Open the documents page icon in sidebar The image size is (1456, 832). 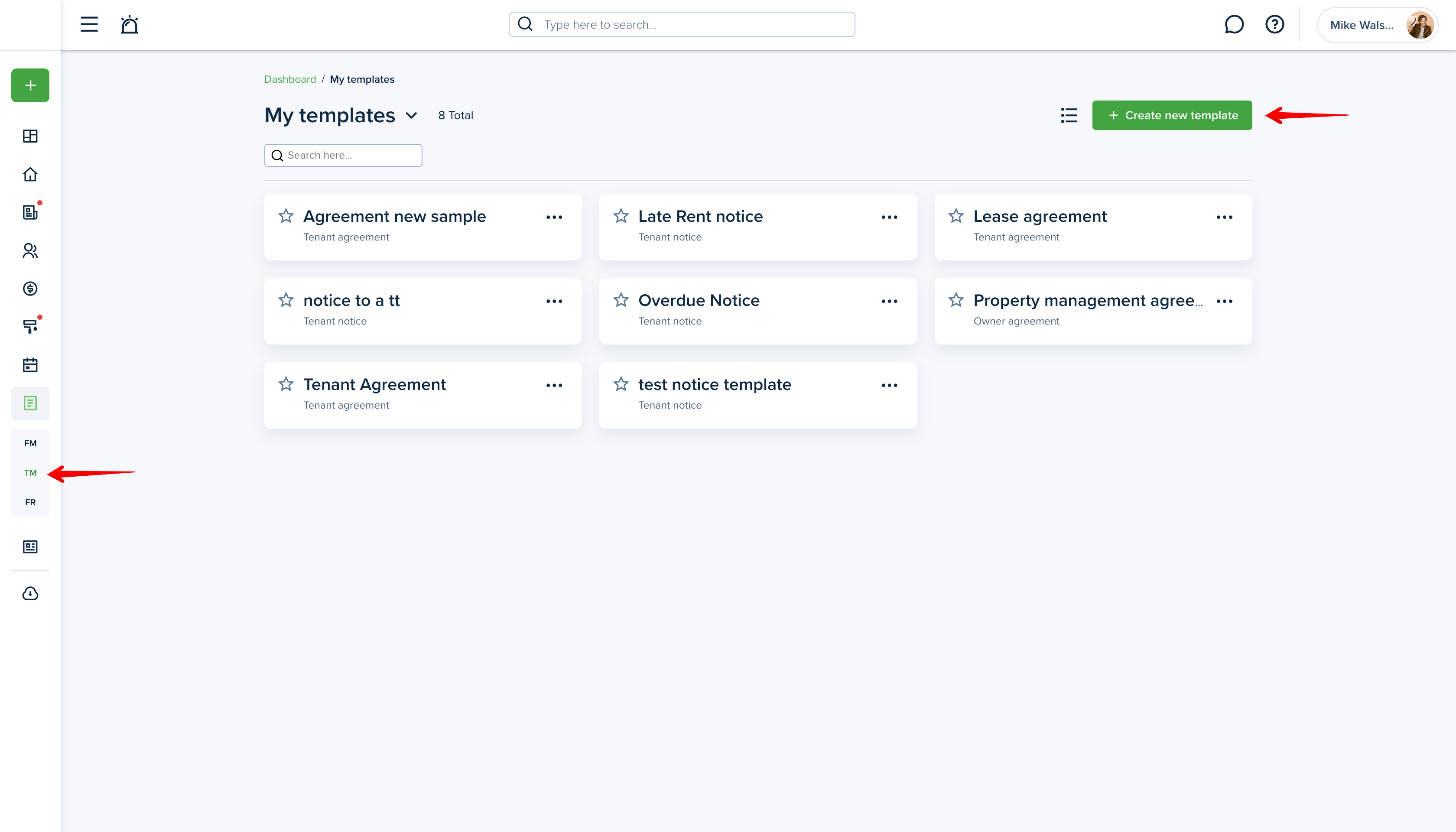[x=30, y=403]
